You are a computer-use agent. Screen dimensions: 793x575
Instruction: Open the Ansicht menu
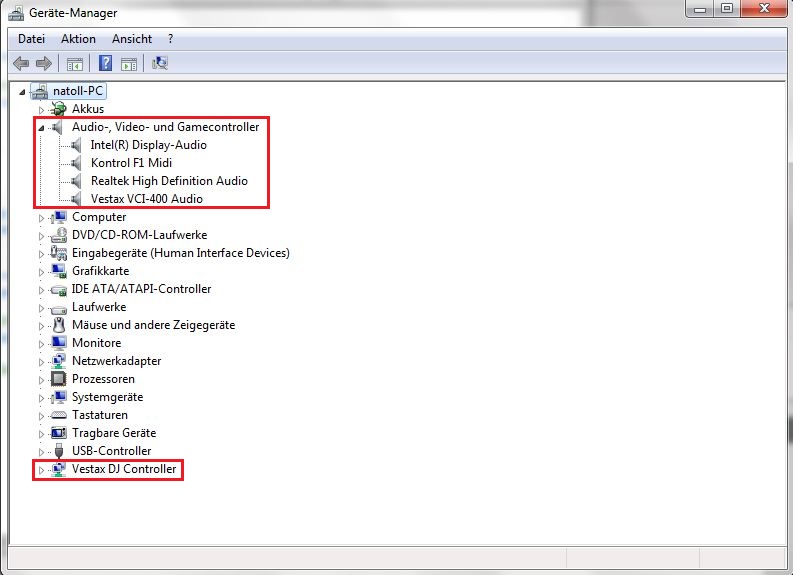point(132,39)
